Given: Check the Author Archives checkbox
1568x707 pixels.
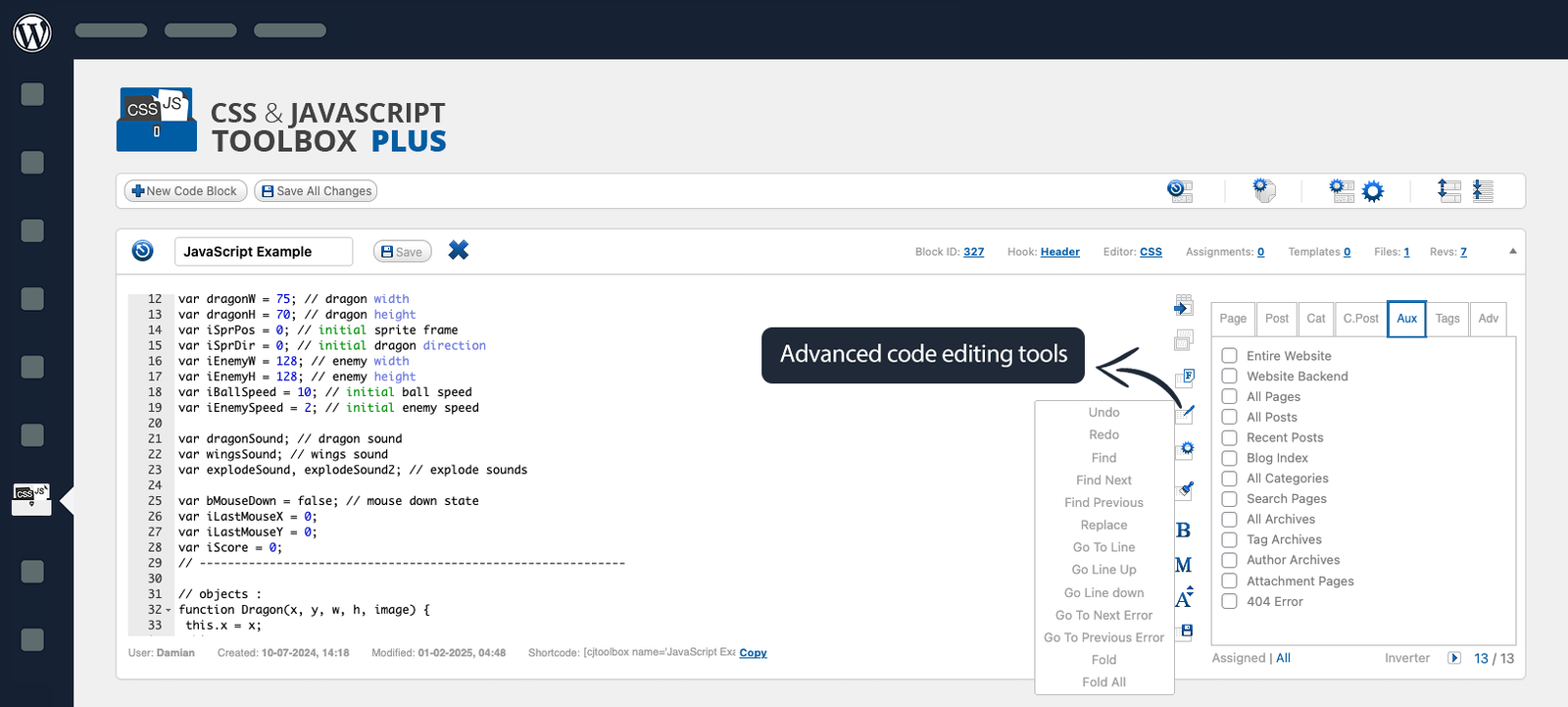Looking at the screenshot, I should pyautogui.click(x=1229, y=560).
